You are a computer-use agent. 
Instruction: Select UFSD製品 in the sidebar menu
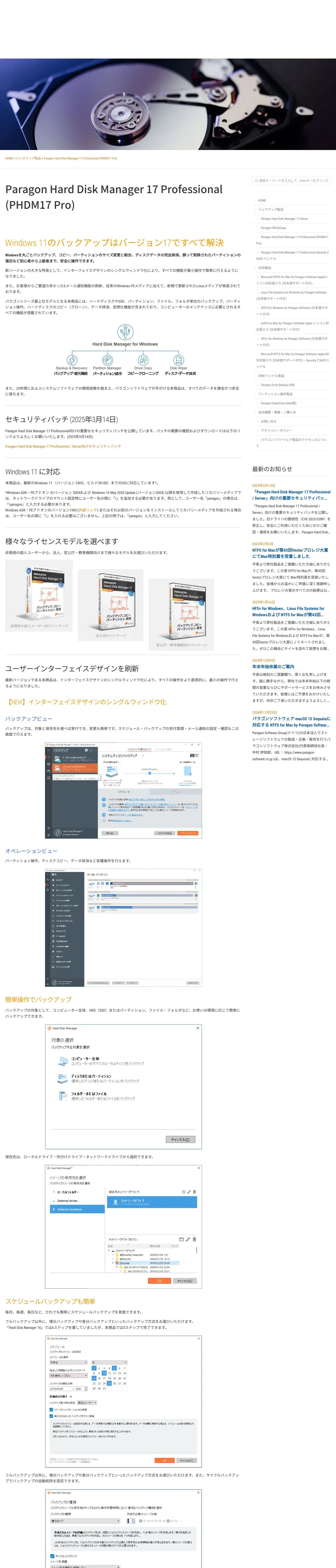coord(265,268)
